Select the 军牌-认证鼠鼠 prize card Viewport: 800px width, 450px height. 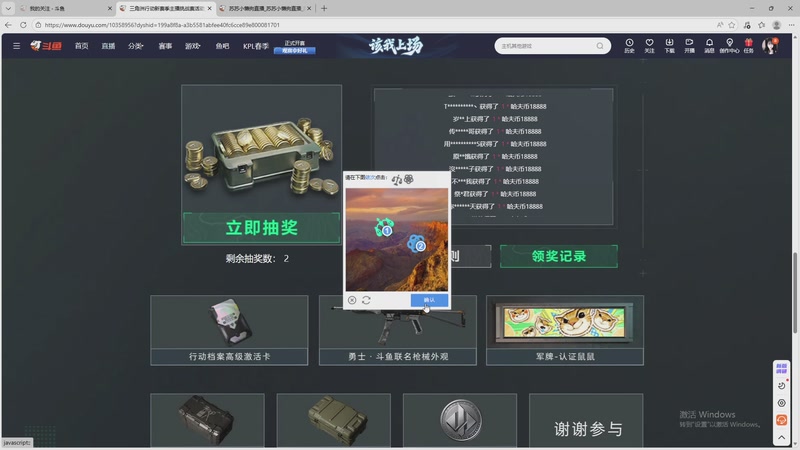[x=565, y=330]
